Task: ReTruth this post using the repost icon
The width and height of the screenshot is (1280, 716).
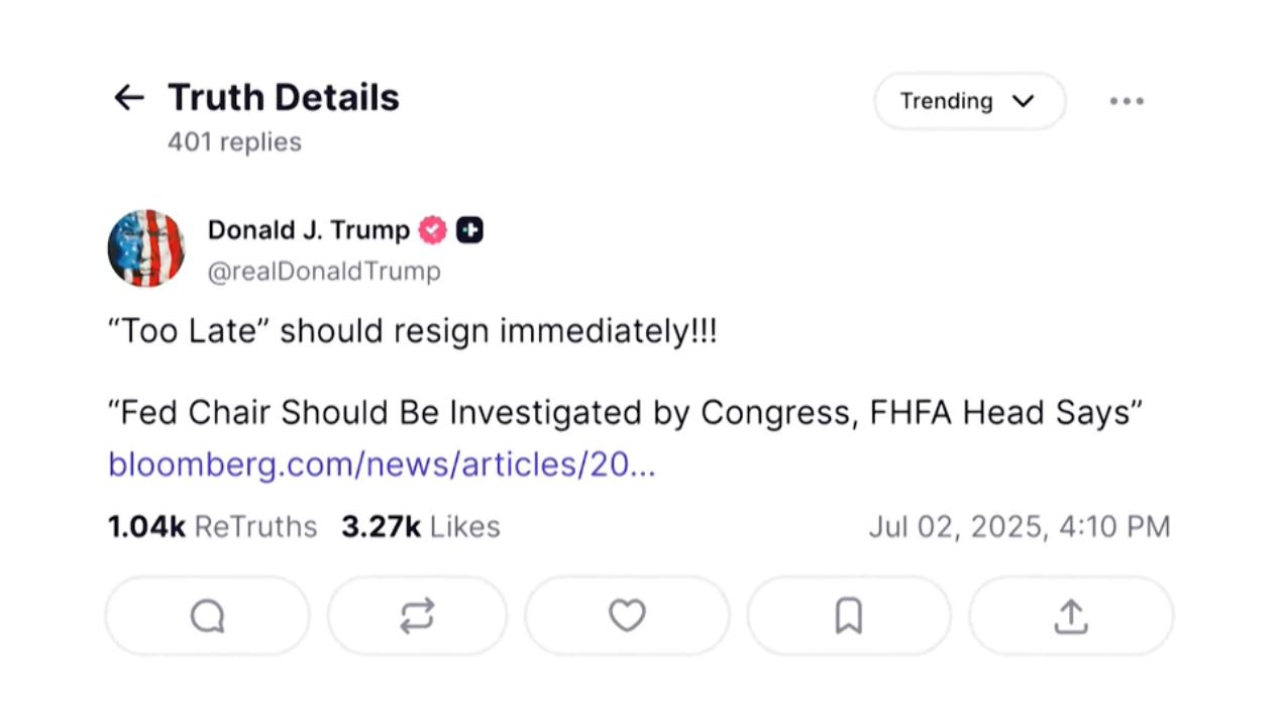Action: click(x=417, y=616)
